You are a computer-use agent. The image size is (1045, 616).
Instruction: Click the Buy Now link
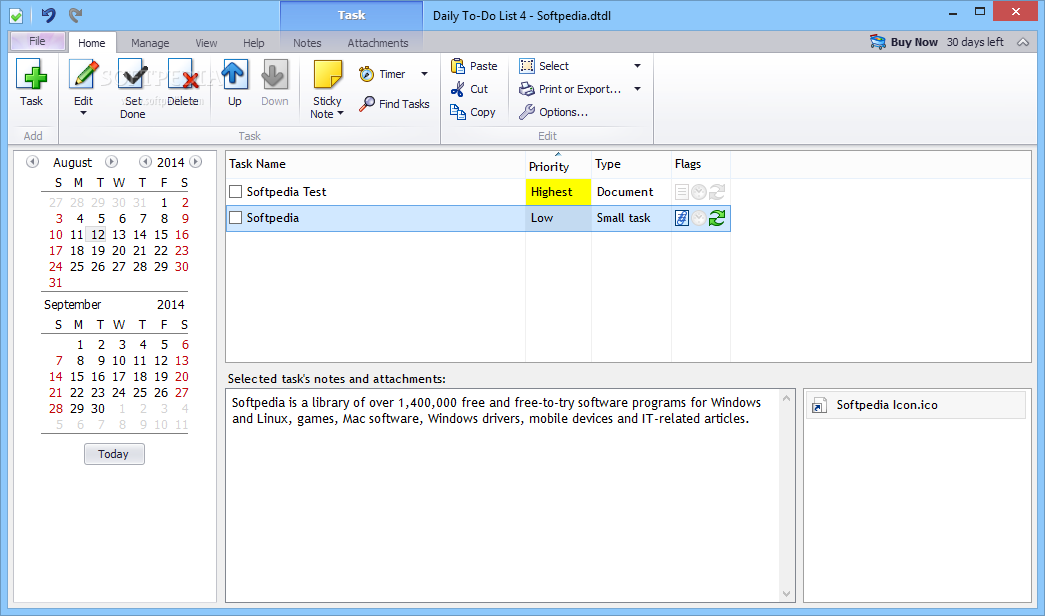pyautogui.click(x=914, y=42)
